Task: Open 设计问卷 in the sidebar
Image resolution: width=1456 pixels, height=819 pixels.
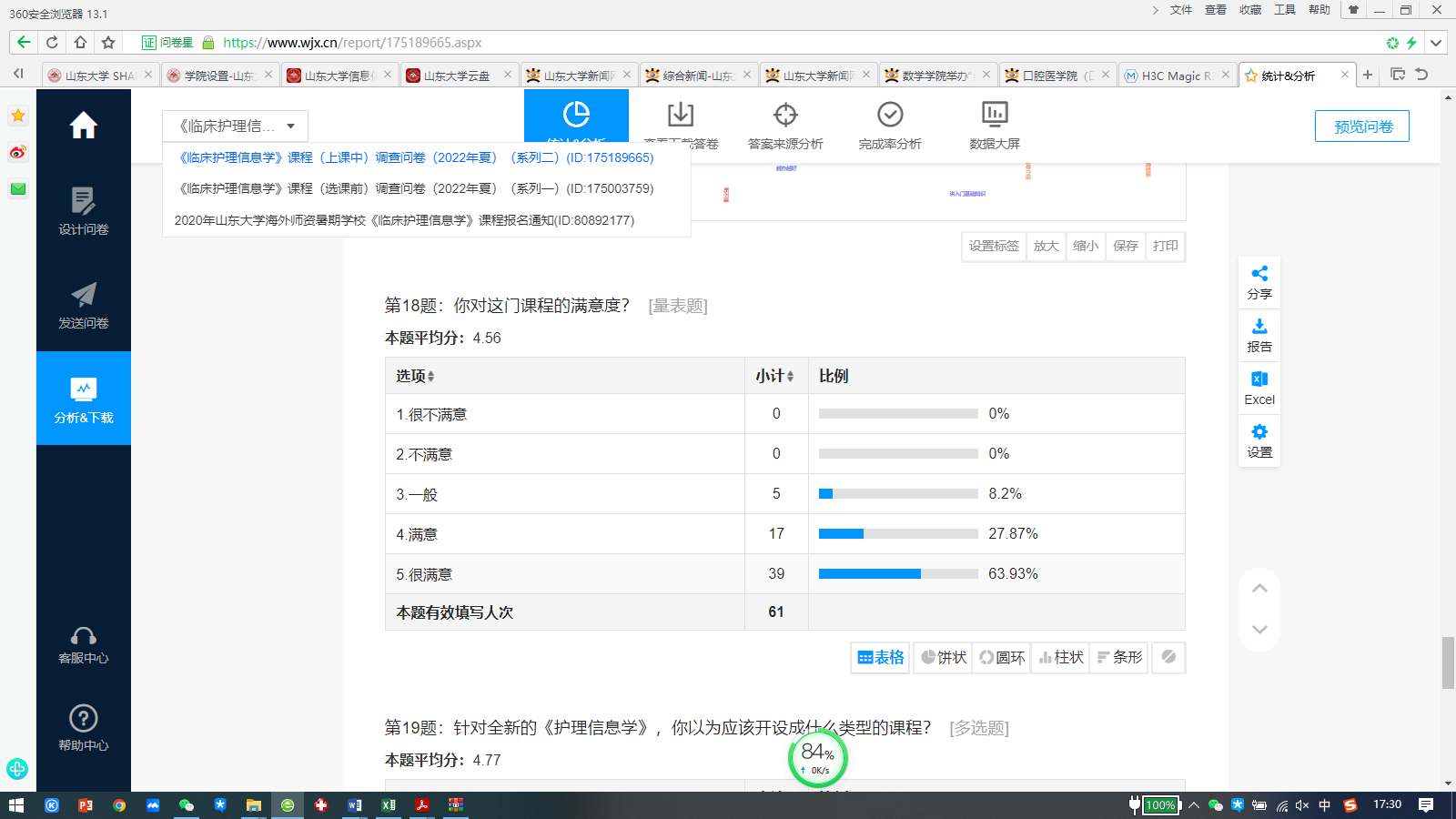Action: [x=83, y=211]
